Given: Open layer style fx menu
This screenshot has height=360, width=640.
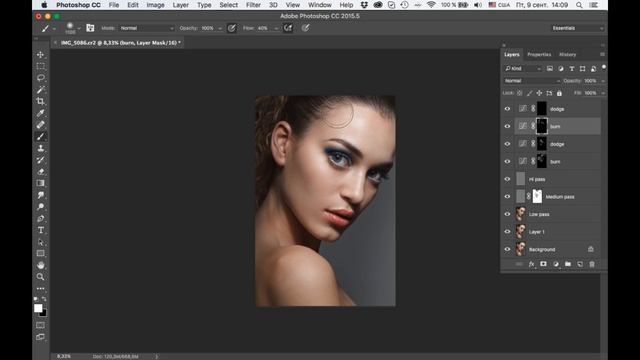Looking at the screenshot, I should point(531,264).
